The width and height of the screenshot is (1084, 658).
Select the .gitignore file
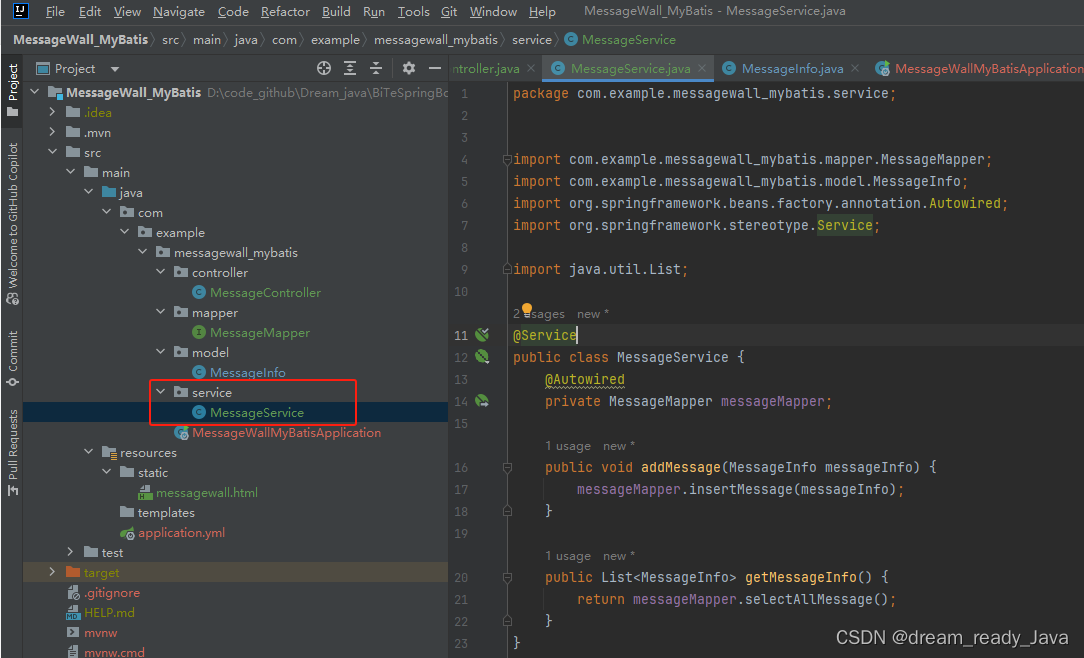pos(112,592)
